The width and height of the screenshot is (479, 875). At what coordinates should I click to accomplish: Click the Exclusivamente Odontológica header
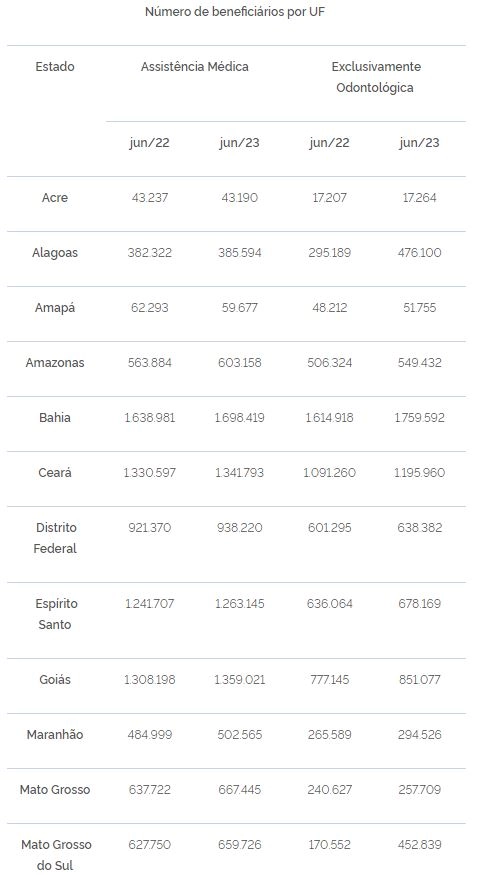coord(375,77)
